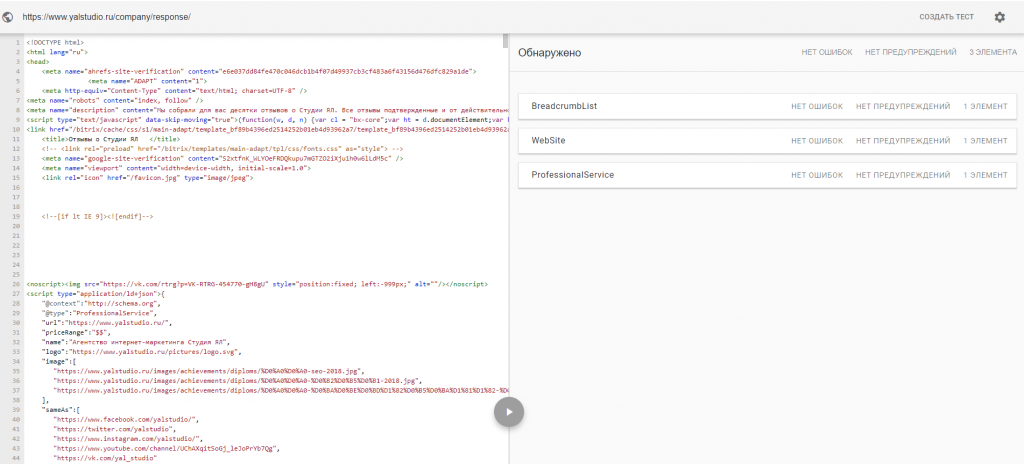This screenshot has height=464, width=1024.
Task: Click the instagram.com/yalstudio code line
Action: (x=129, y=439)
